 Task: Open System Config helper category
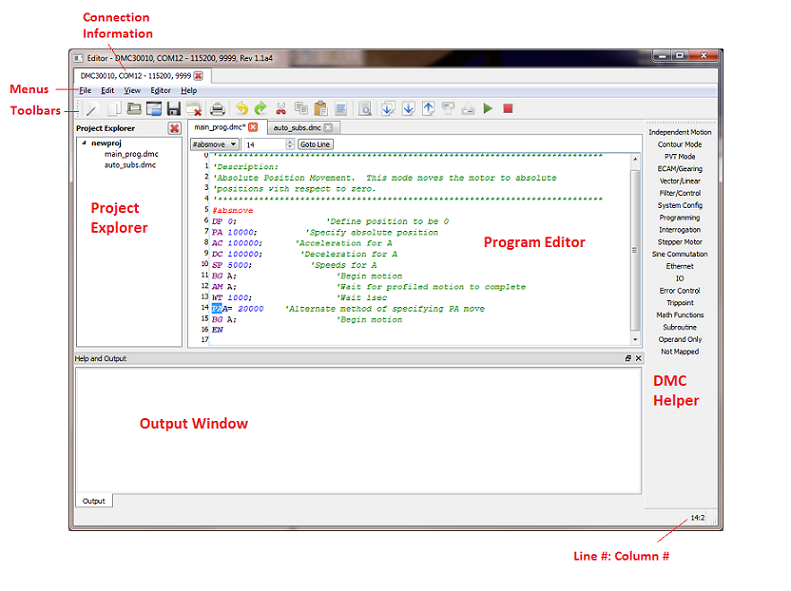coord(680,205)
